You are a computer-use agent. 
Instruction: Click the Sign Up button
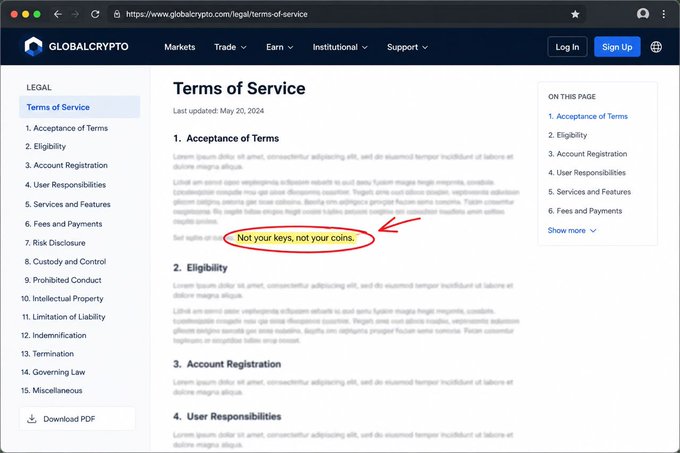click(x=617, y=47)
